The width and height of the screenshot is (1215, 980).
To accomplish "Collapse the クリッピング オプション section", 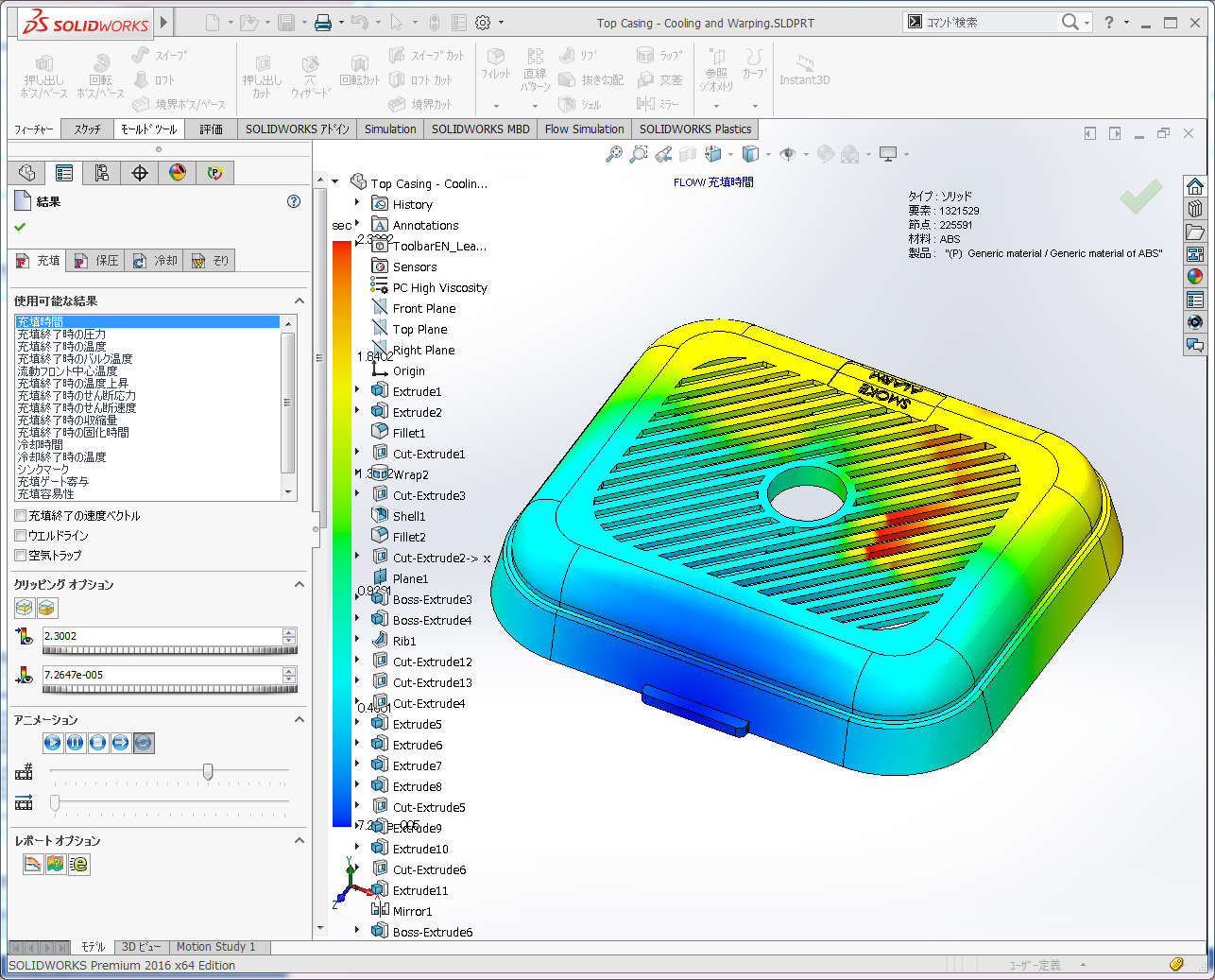I will coord(299,585).
